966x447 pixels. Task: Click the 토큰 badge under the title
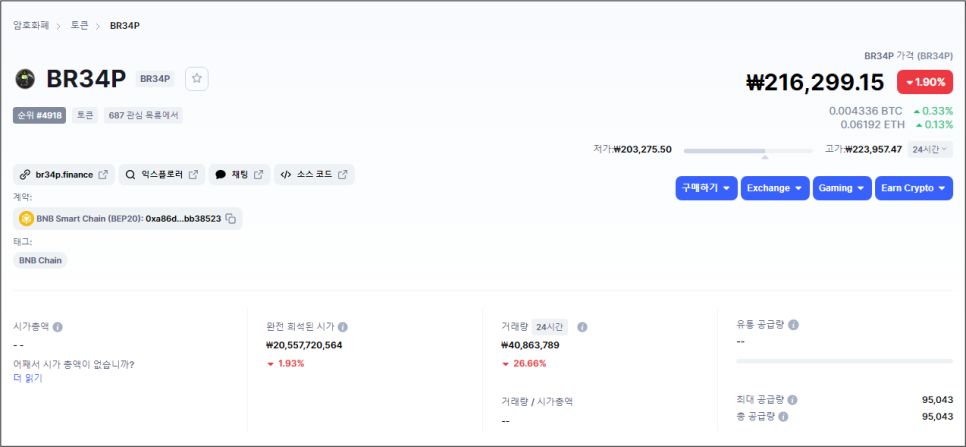(x=85, y=115)
